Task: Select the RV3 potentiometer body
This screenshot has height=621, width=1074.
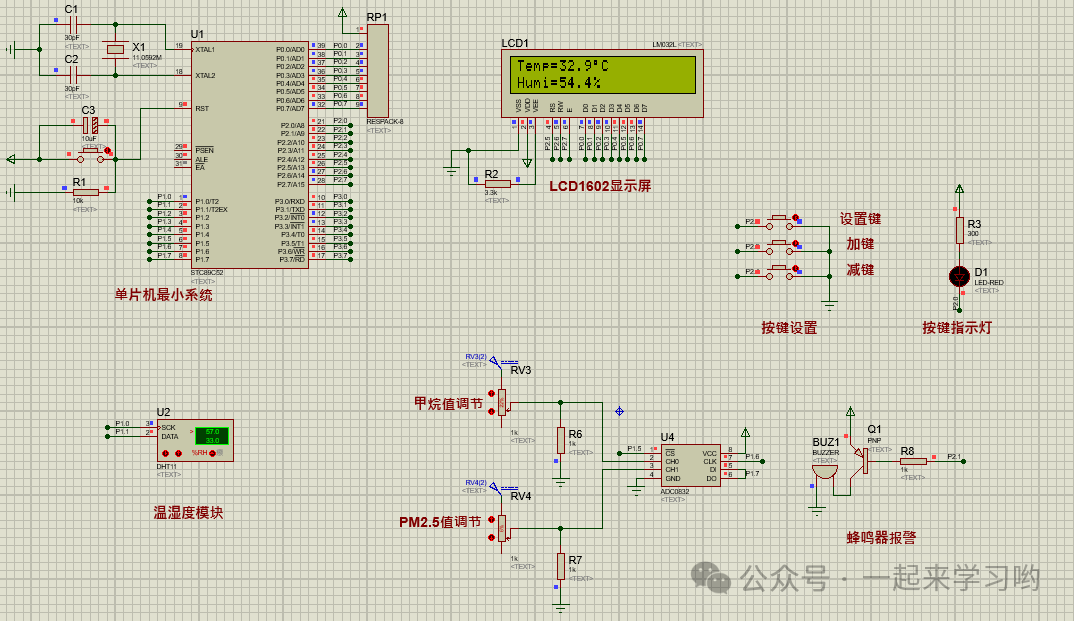Action: click(502, 403)
